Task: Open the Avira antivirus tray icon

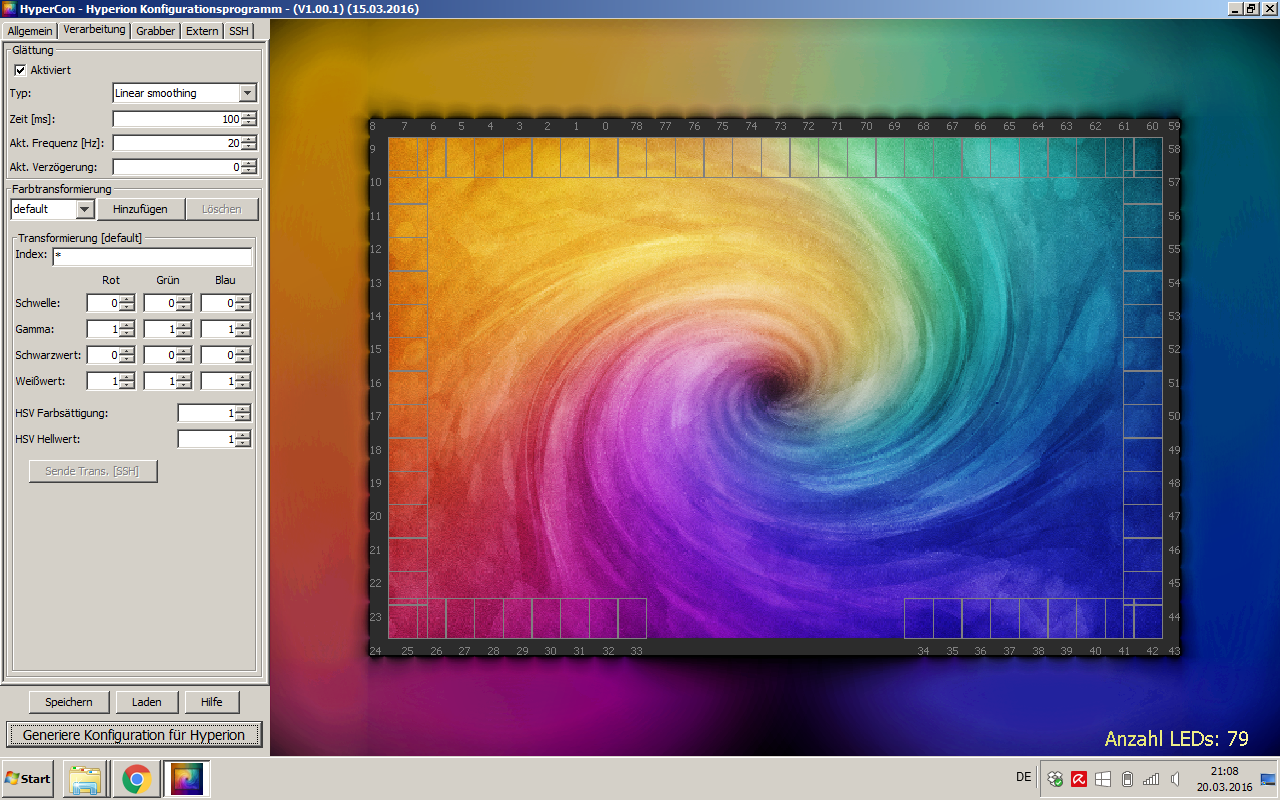Action: coord(1079,779)
